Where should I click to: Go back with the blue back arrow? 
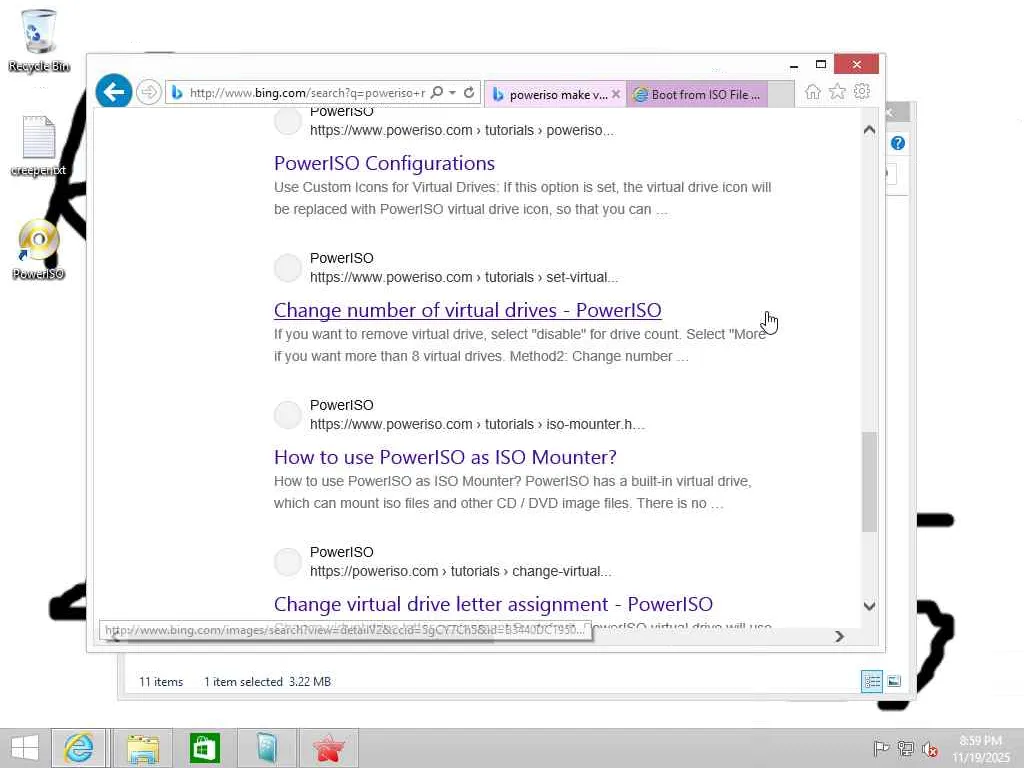114,91
